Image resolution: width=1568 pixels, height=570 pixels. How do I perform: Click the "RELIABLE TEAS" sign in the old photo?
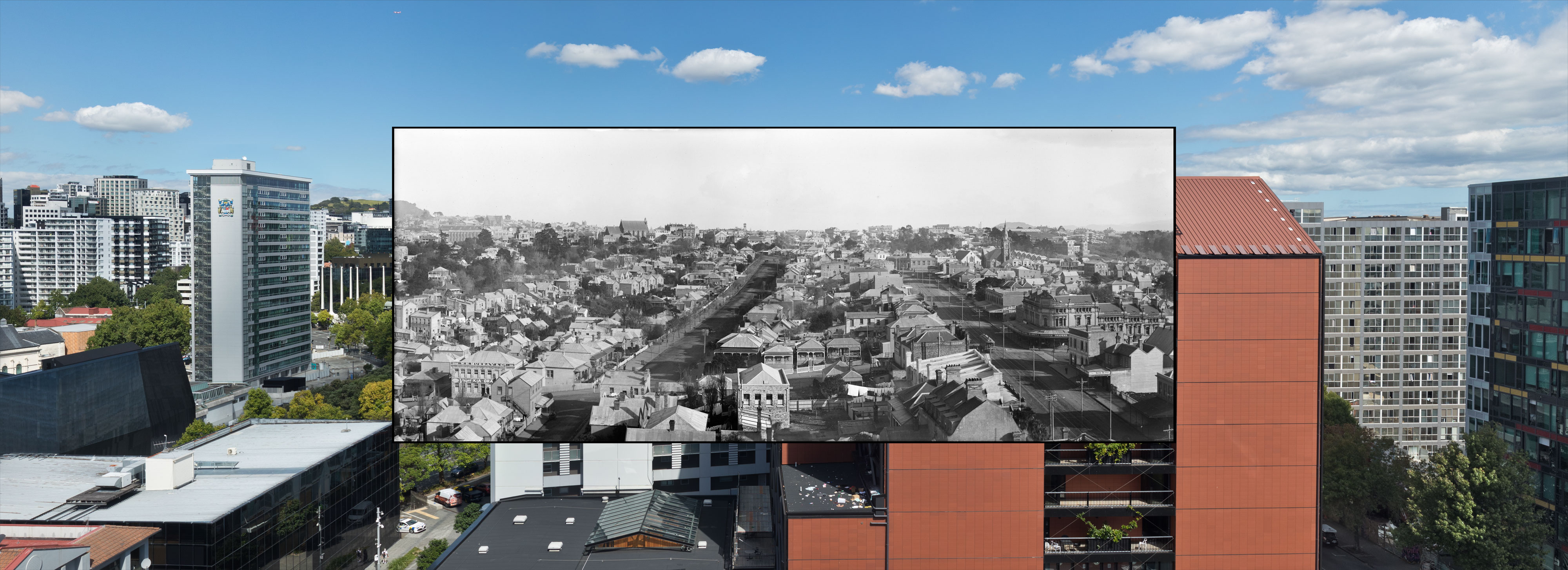[x=1010, y=309]
